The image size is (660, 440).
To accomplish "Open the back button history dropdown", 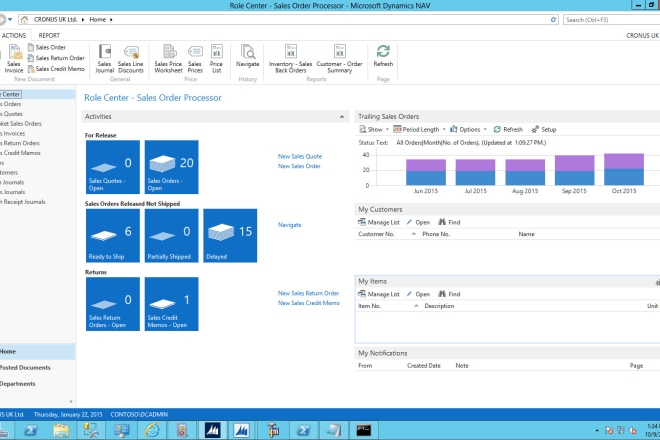I will point(10,19).
